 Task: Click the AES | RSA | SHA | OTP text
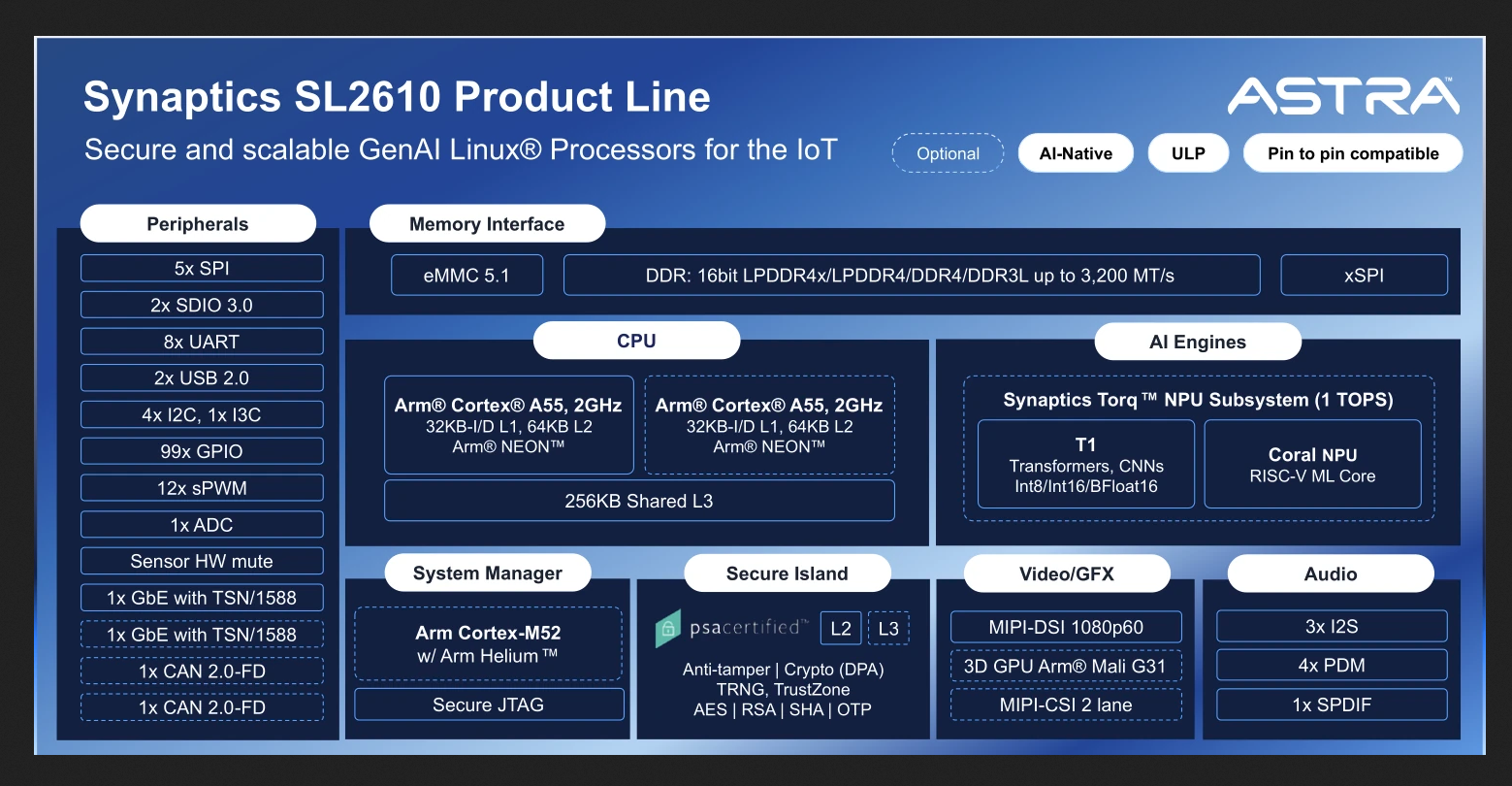point(783,709)
